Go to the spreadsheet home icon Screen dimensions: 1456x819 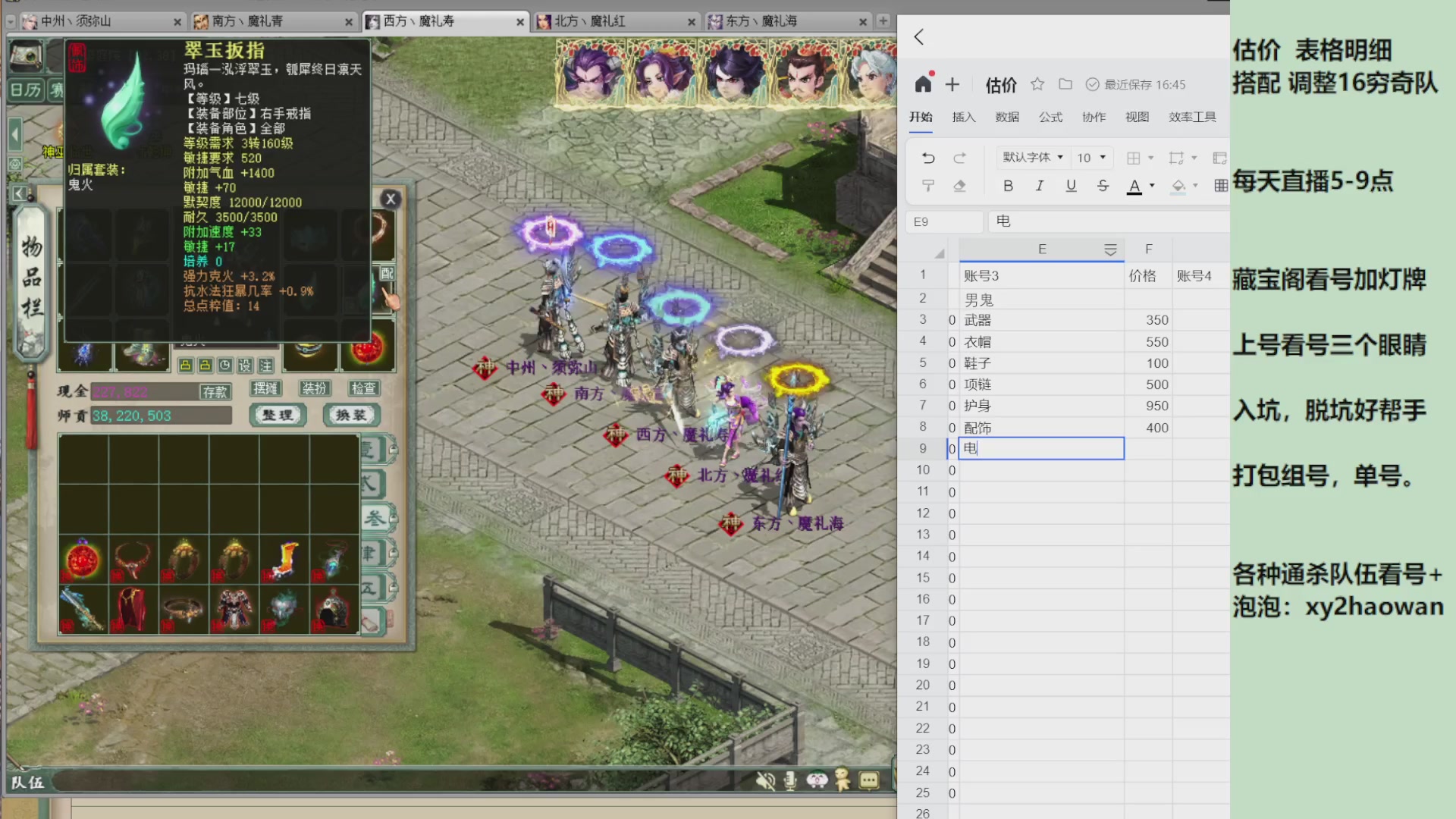click(x=923, y=84)
